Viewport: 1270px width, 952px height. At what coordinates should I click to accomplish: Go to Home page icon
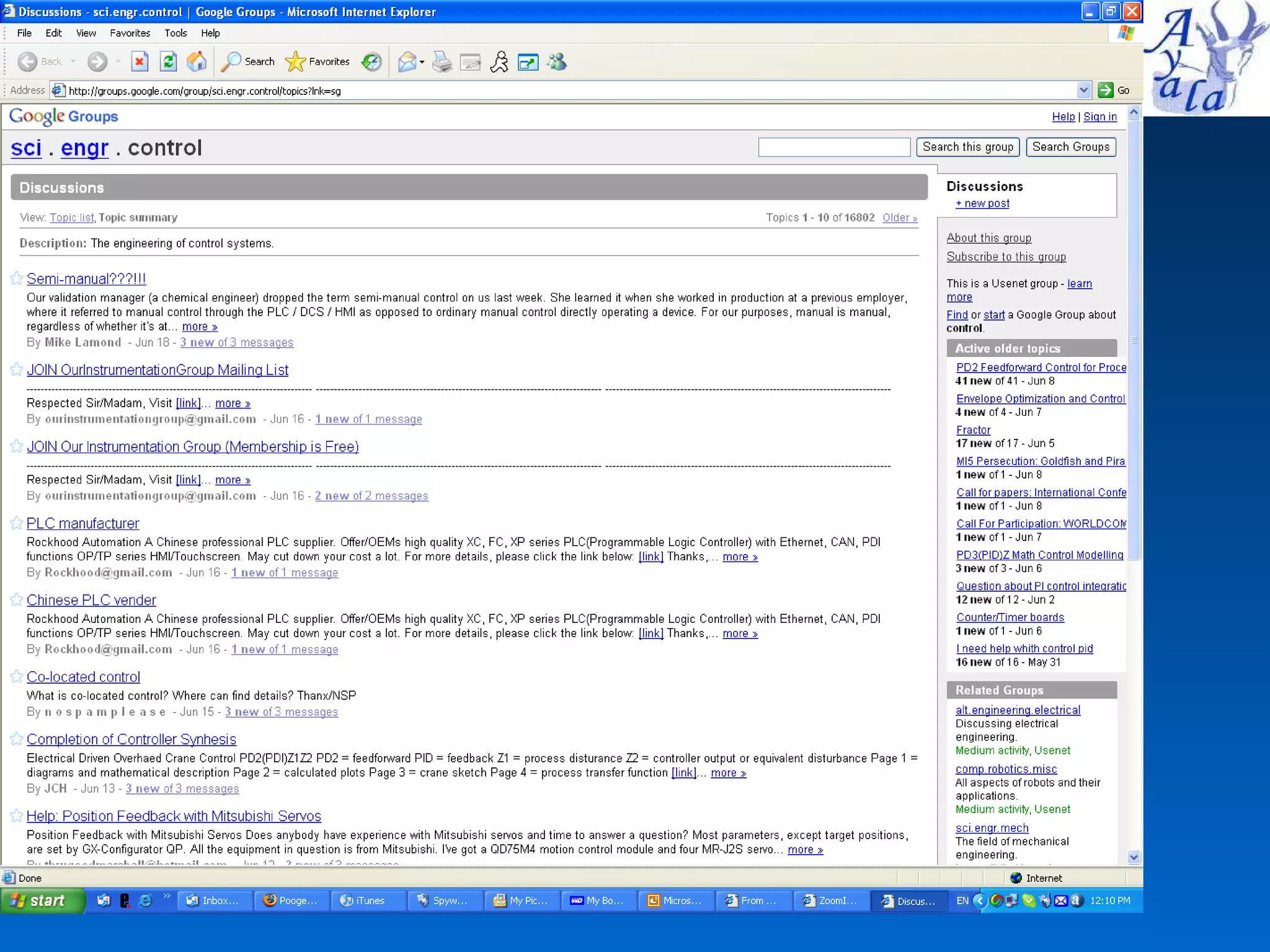[197, 61]
